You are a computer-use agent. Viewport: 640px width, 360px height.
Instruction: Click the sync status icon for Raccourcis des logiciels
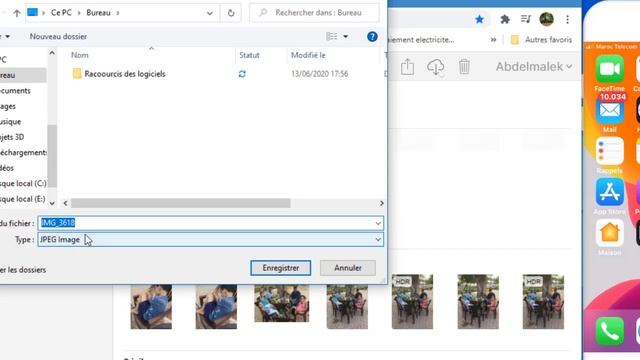click(242, 74)
